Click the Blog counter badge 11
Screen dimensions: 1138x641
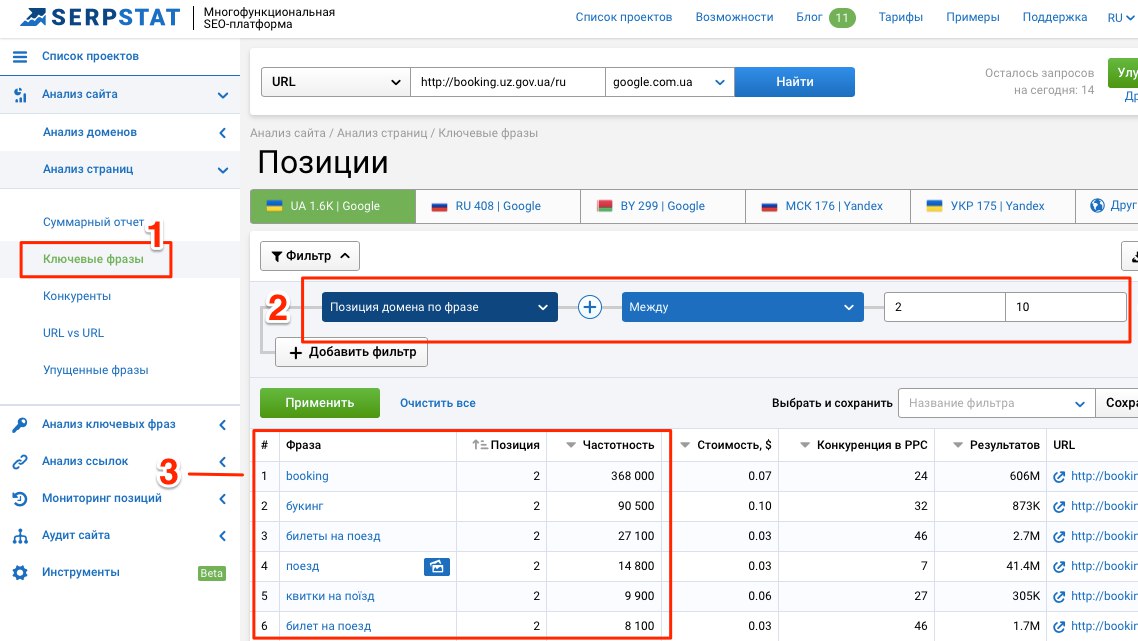pyautogui.click(x=842, y=17)
